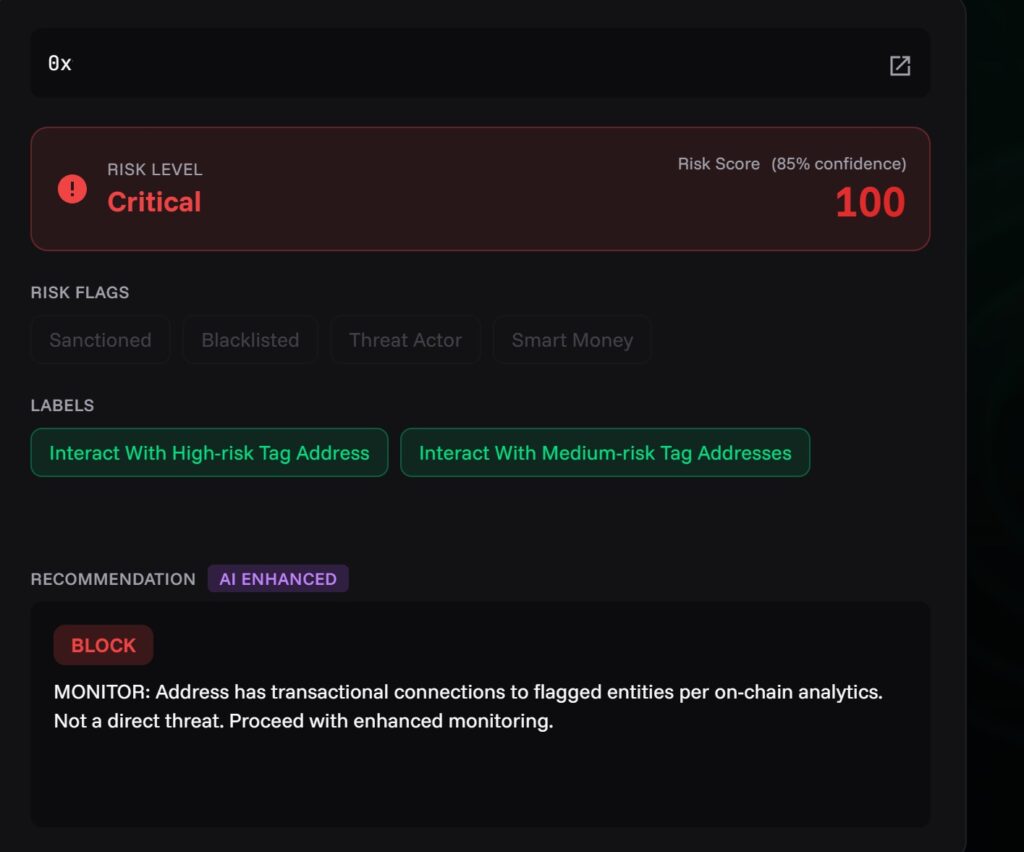1024x852 pixels.
Task: Click the AI ENHANCED badge
Action: click(278, 579)
